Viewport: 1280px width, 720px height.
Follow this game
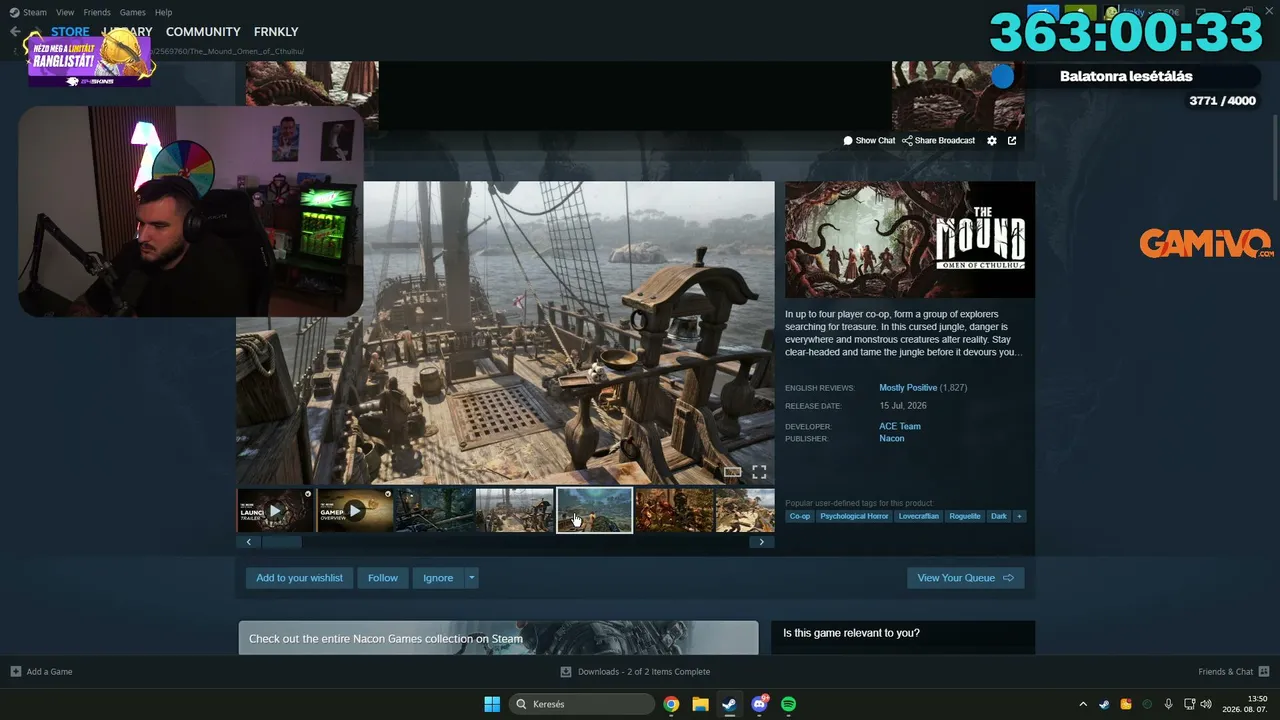[x=383, y=578]
